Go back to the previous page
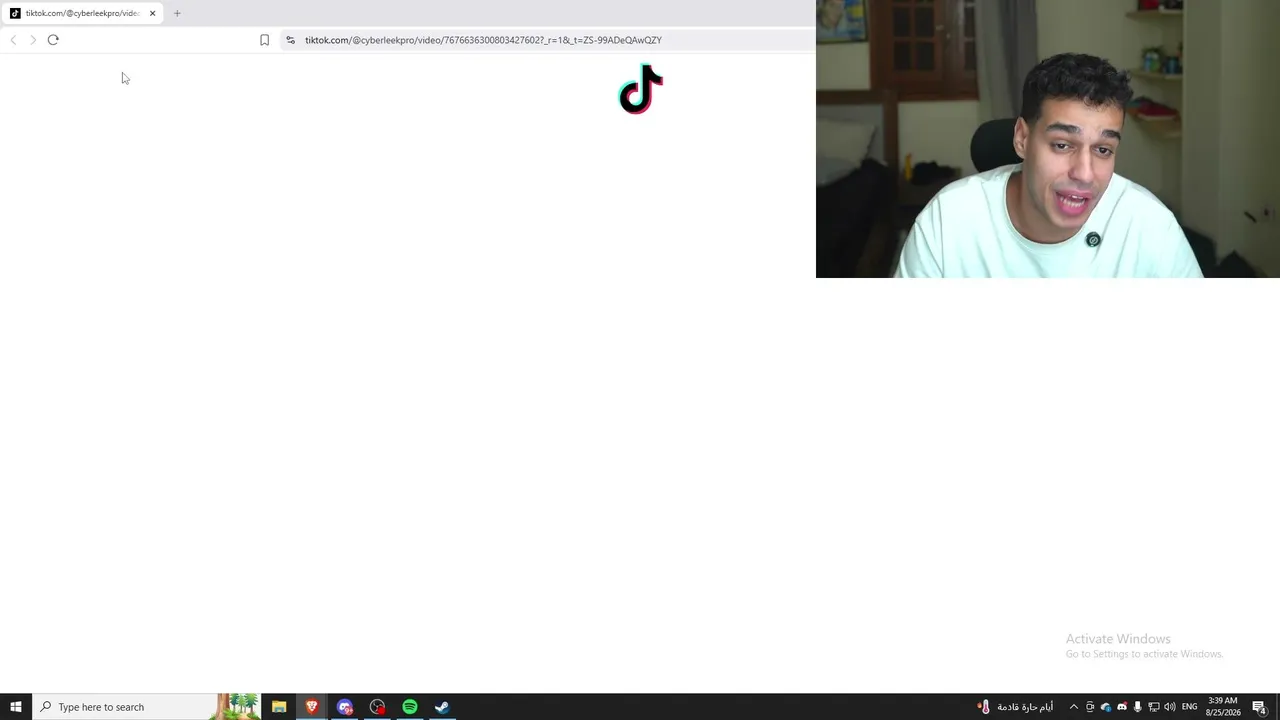1280x720 pixels. 13,40
